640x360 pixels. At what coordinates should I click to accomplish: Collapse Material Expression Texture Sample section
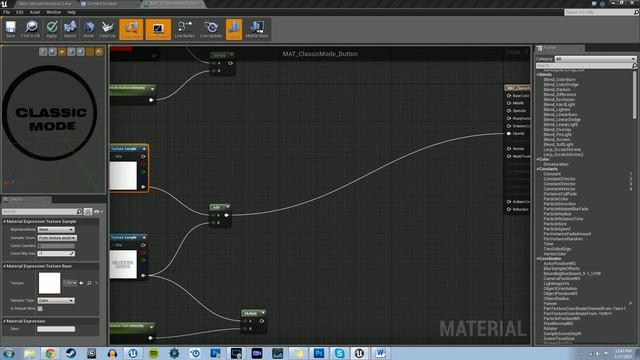tap(4, 221)
